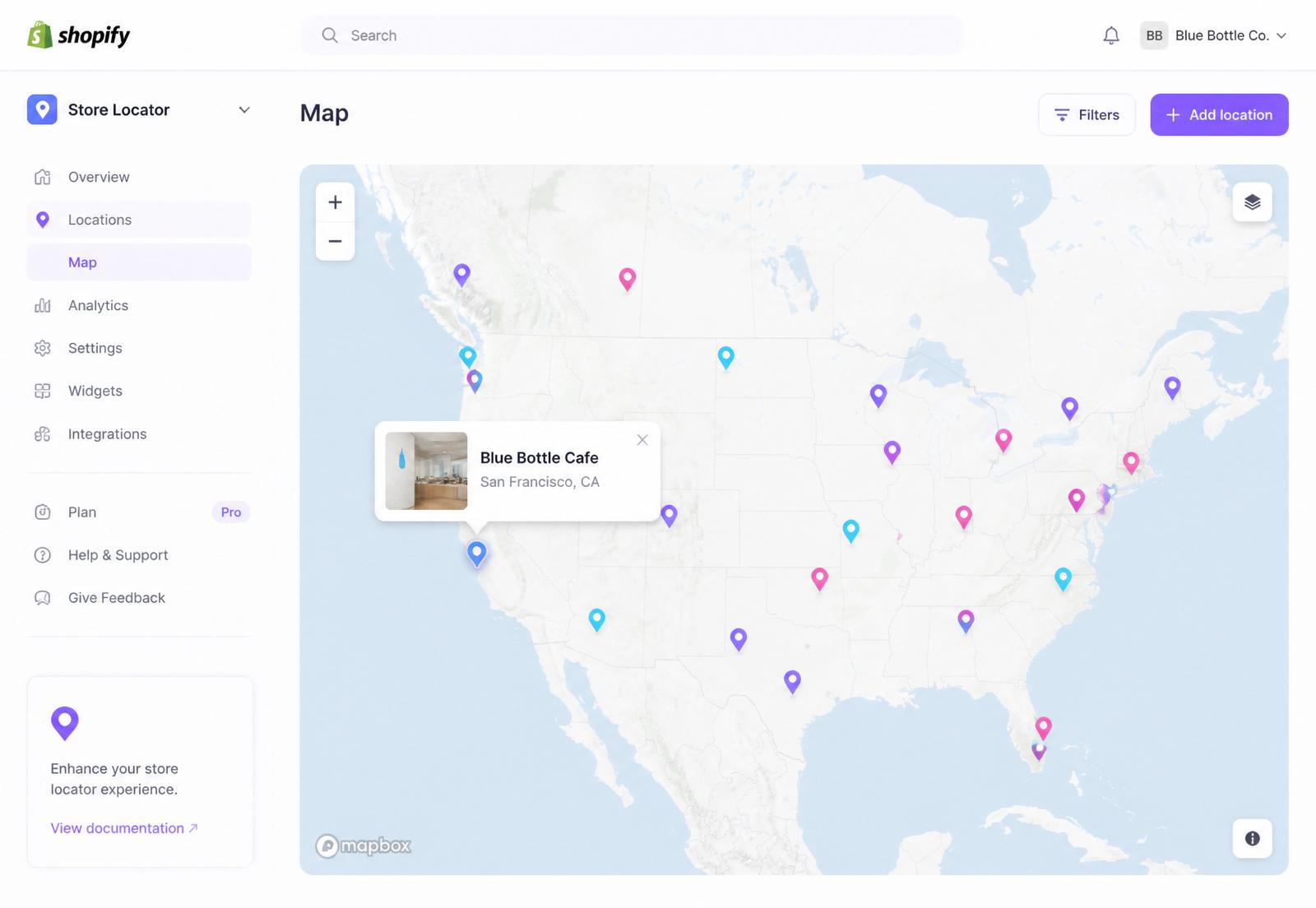The image size is (1316, 908).
Task: Click the Pro plan badge
Action: 230,512
